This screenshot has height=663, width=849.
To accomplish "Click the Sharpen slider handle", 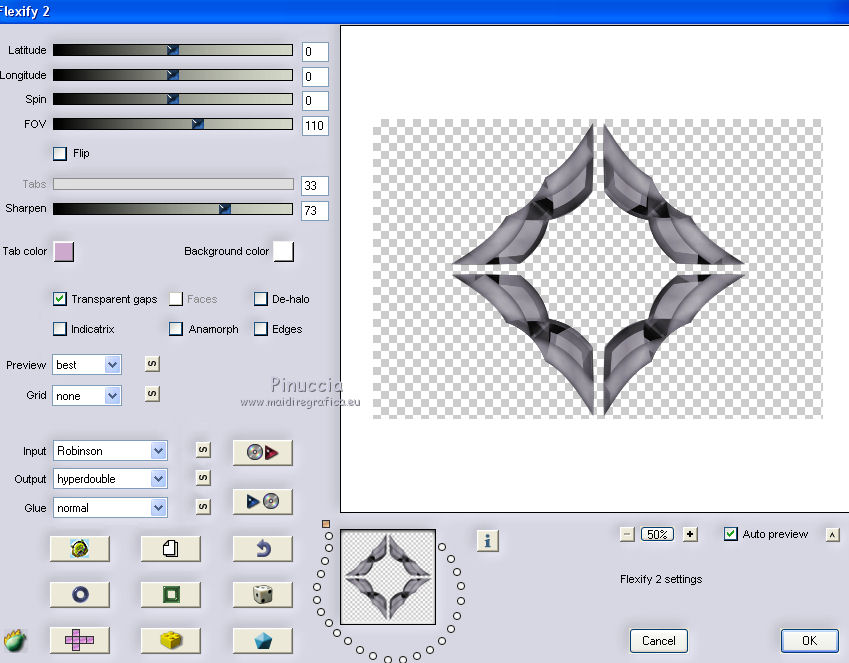I will [225, 209].
